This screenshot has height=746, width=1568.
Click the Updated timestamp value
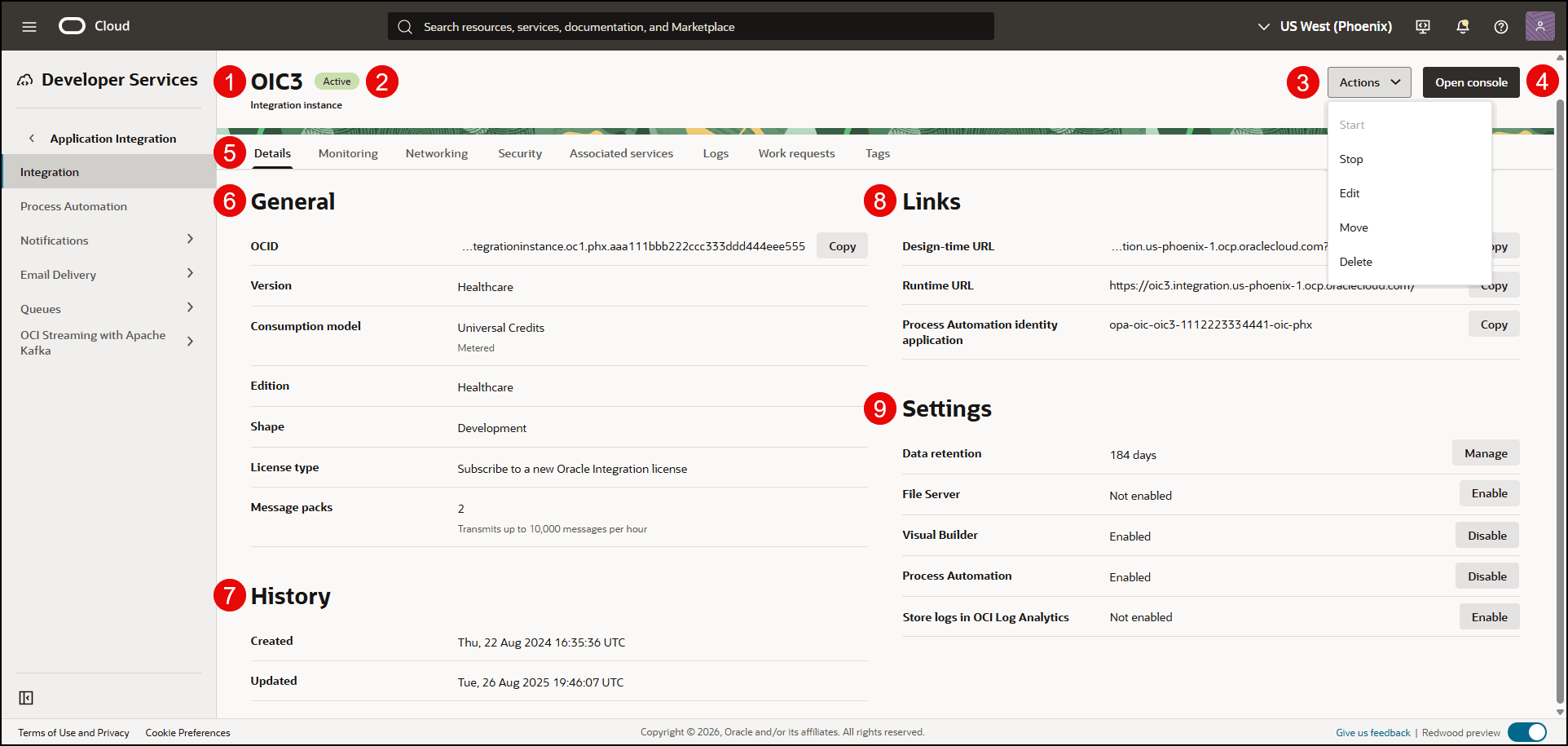[x=540, y=682]
